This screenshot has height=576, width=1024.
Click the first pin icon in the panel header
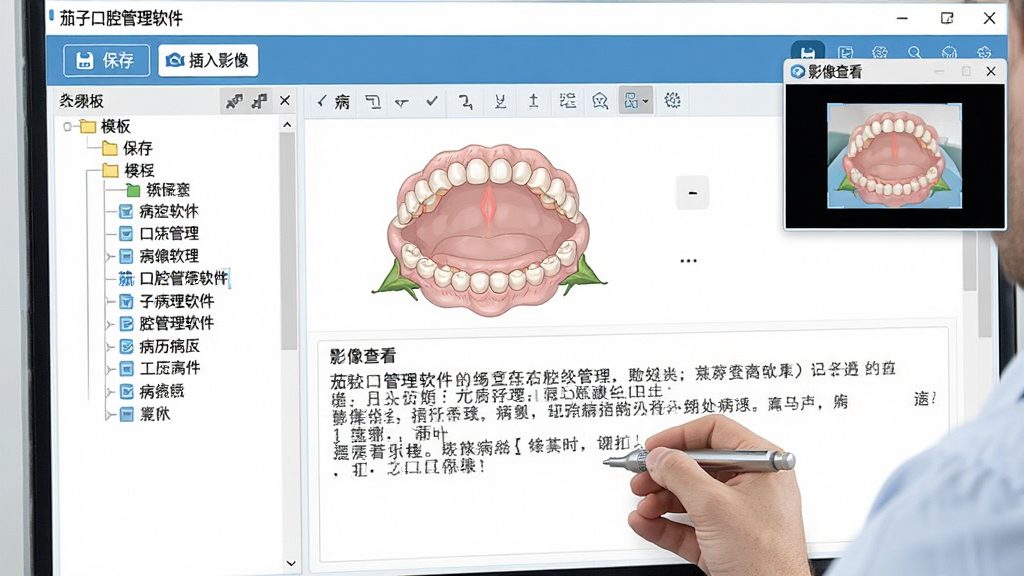click(234, 101)
